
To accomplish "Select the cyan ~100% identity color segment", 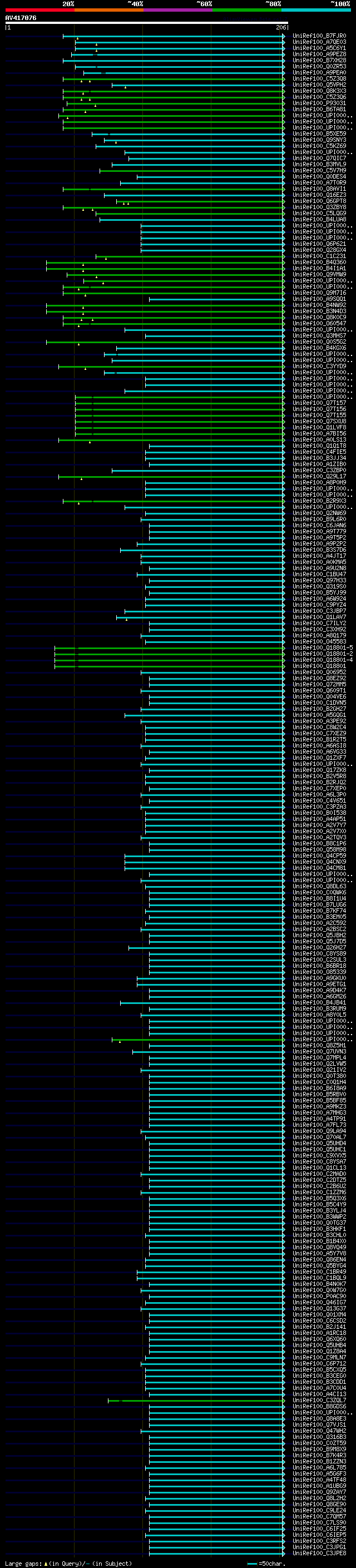I will [x=316, y=10].
